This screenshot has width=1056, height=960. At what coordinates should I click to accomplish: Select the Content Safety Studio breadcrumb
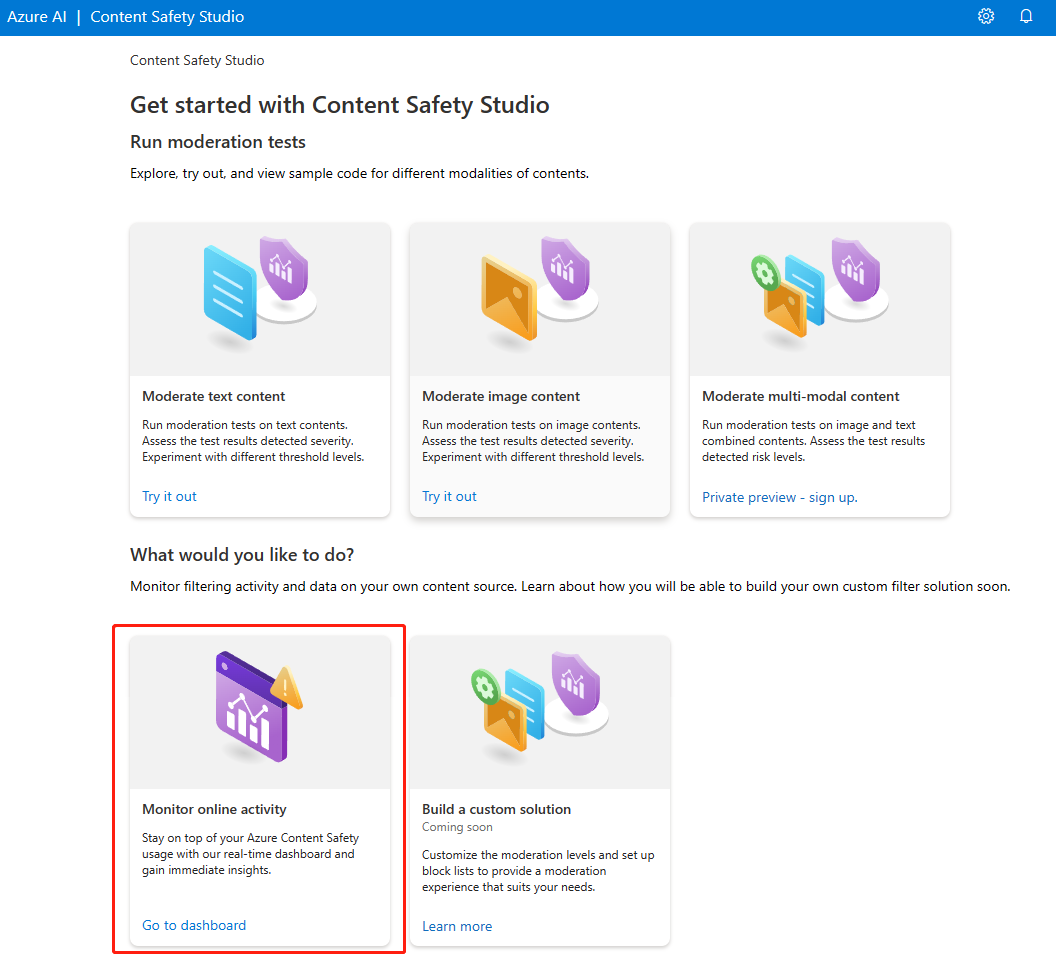(197, 60)
